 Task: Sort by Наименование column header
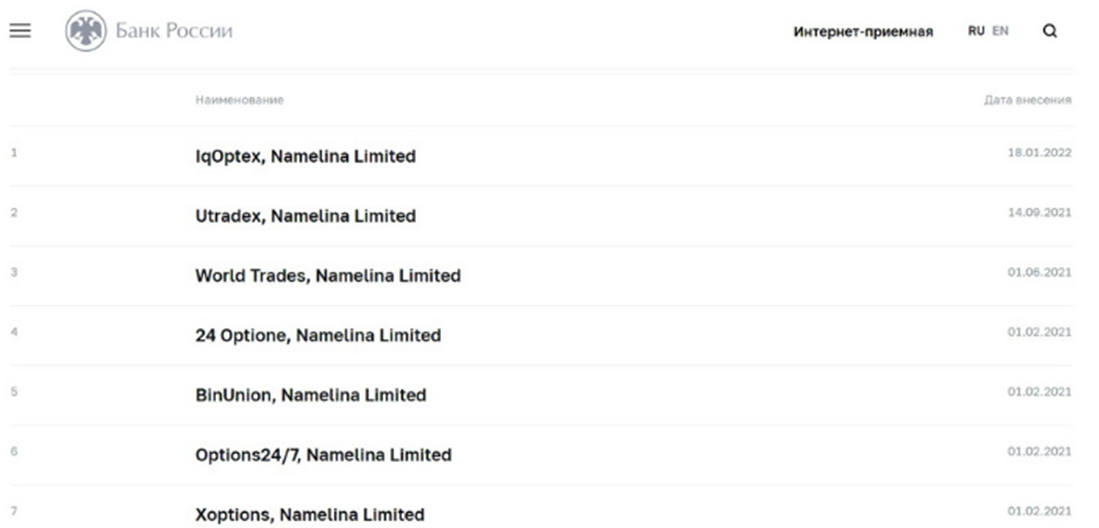click(x=239, y=100)
